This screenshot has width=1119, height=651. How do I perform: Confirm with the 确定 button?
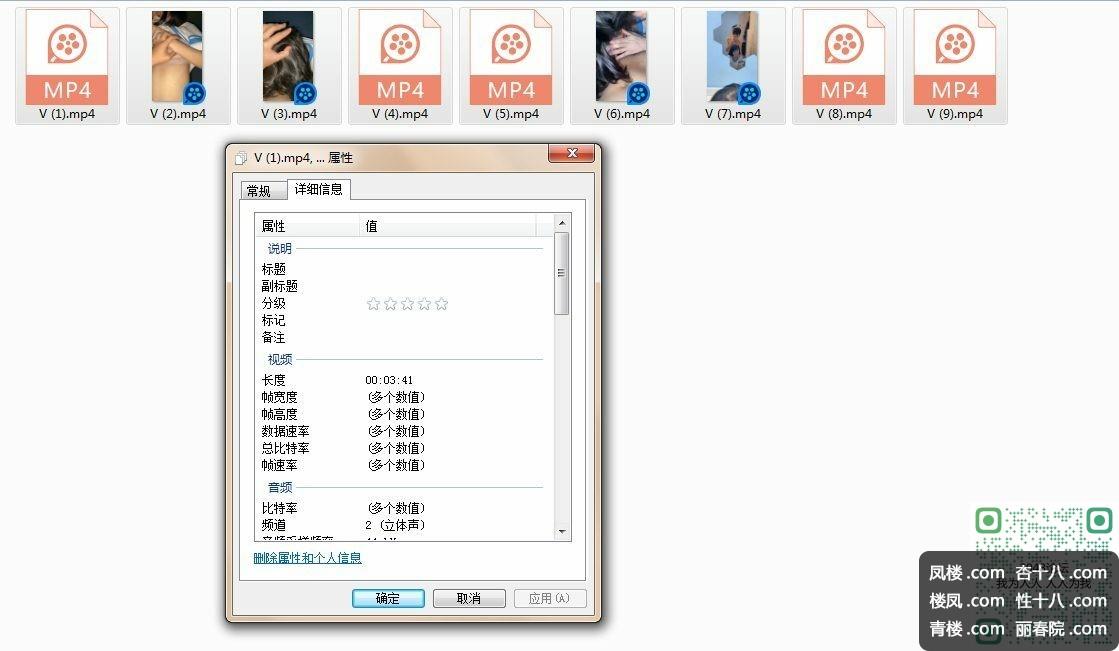(x=388, y=598)
